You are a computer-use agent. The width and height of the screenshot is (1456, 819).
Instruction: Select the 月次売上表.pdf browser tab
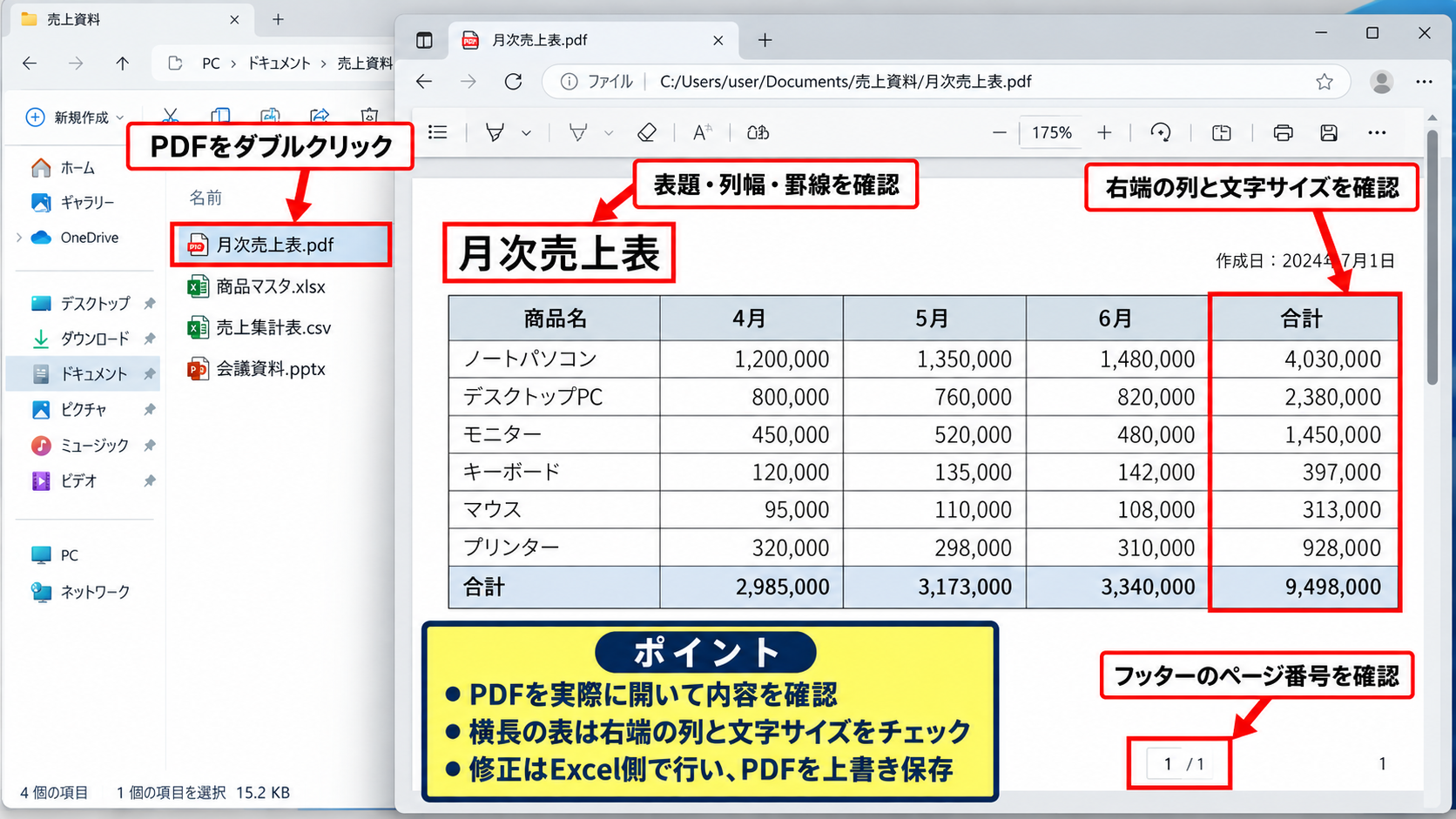point(592,40)
